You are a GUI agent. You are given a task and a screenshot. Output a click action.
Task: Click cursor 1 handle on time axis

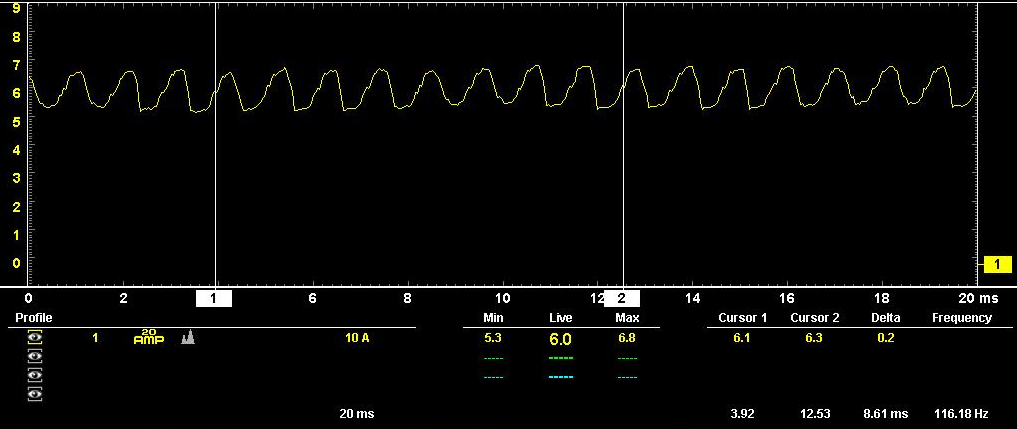[x=214, y=298]
